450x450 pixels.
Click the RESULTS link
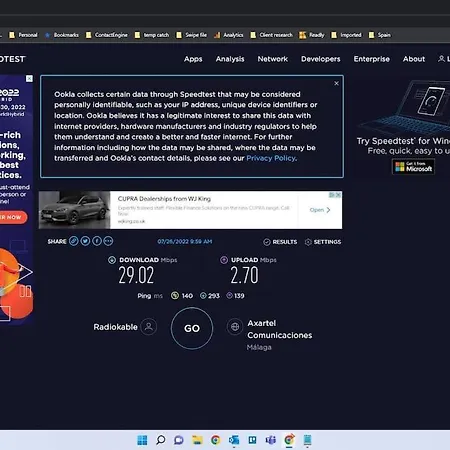(285, 242)
